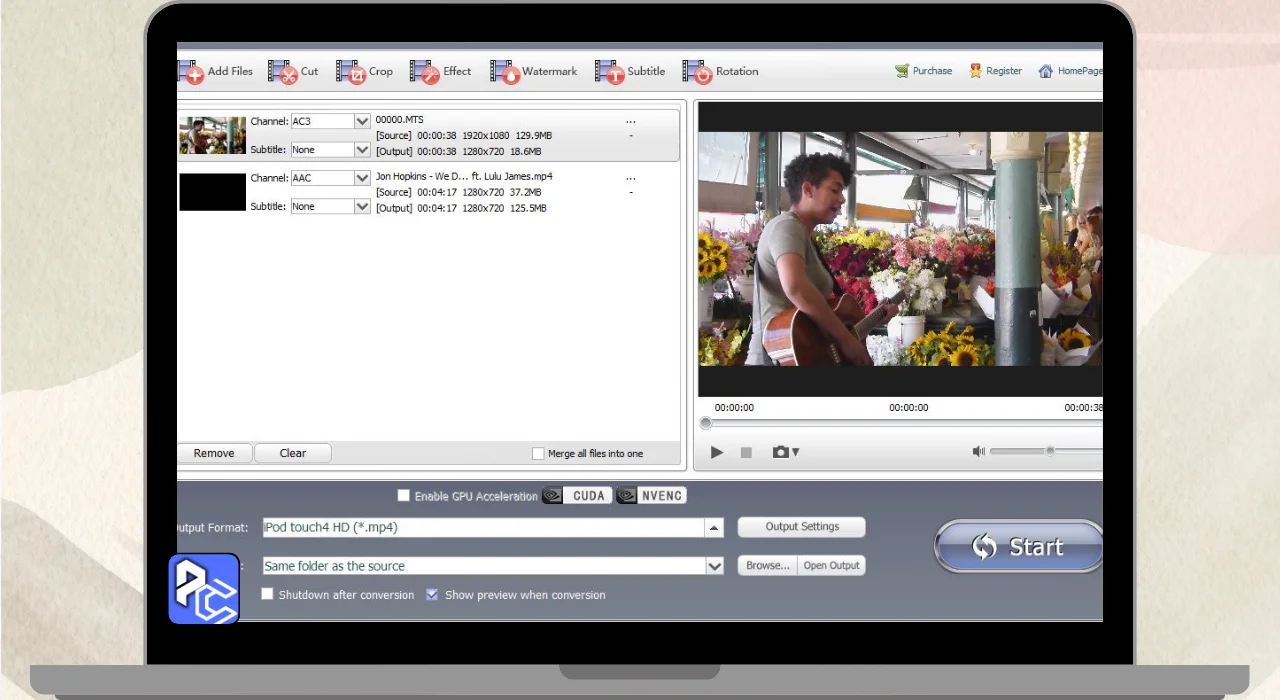Adjust the volume slider
Screen dimensions: 1280x700
coord(1050,451)
